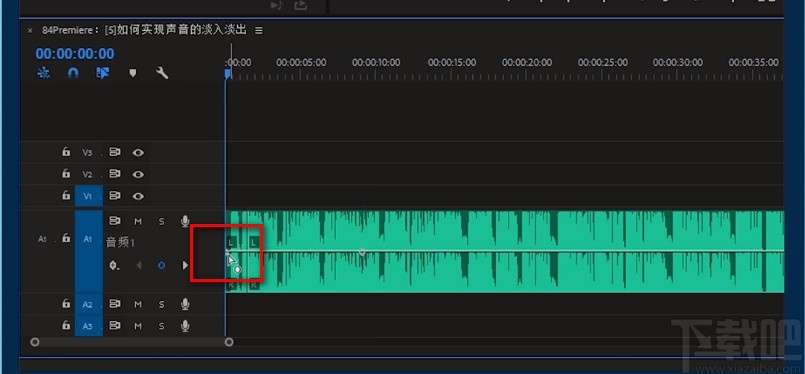Click right handle of zoom scrollbar
Image resolution: width=805 pixels, height=374 pixels.
[229, 342]
